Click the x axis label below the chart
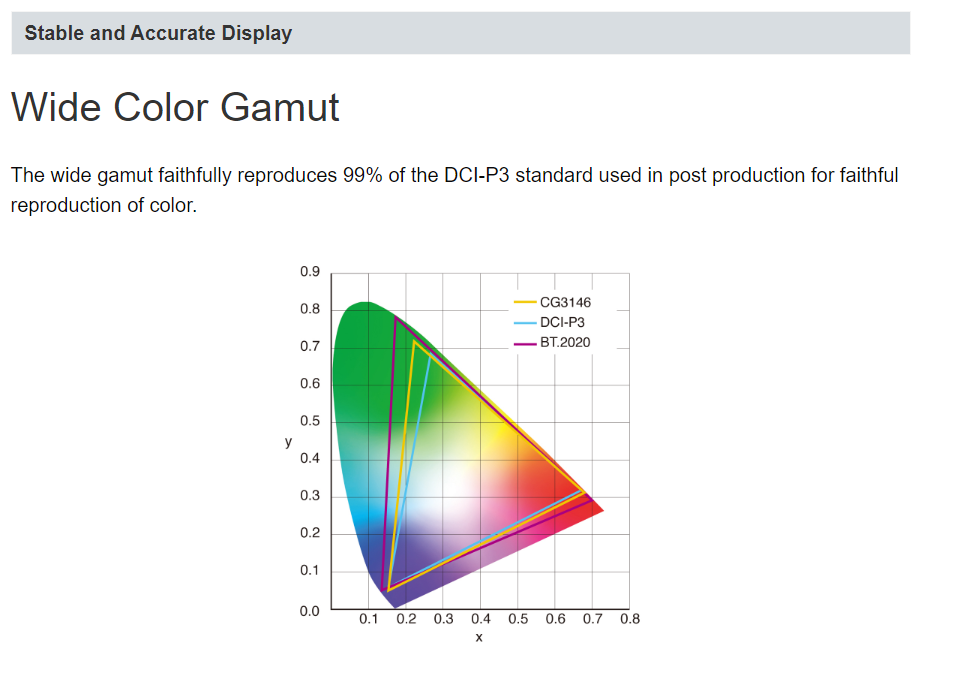The width and height of the screenshot is (958, 676). click(479, 637)
